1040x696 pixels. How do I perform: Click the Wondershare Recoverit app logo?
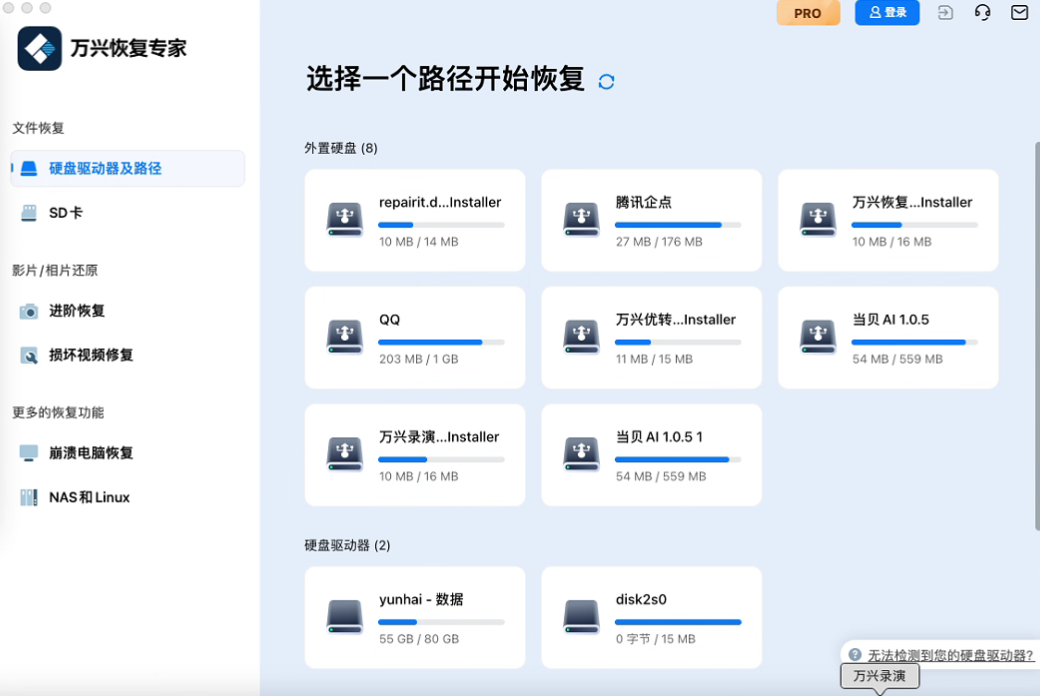(x=39, y=48)
